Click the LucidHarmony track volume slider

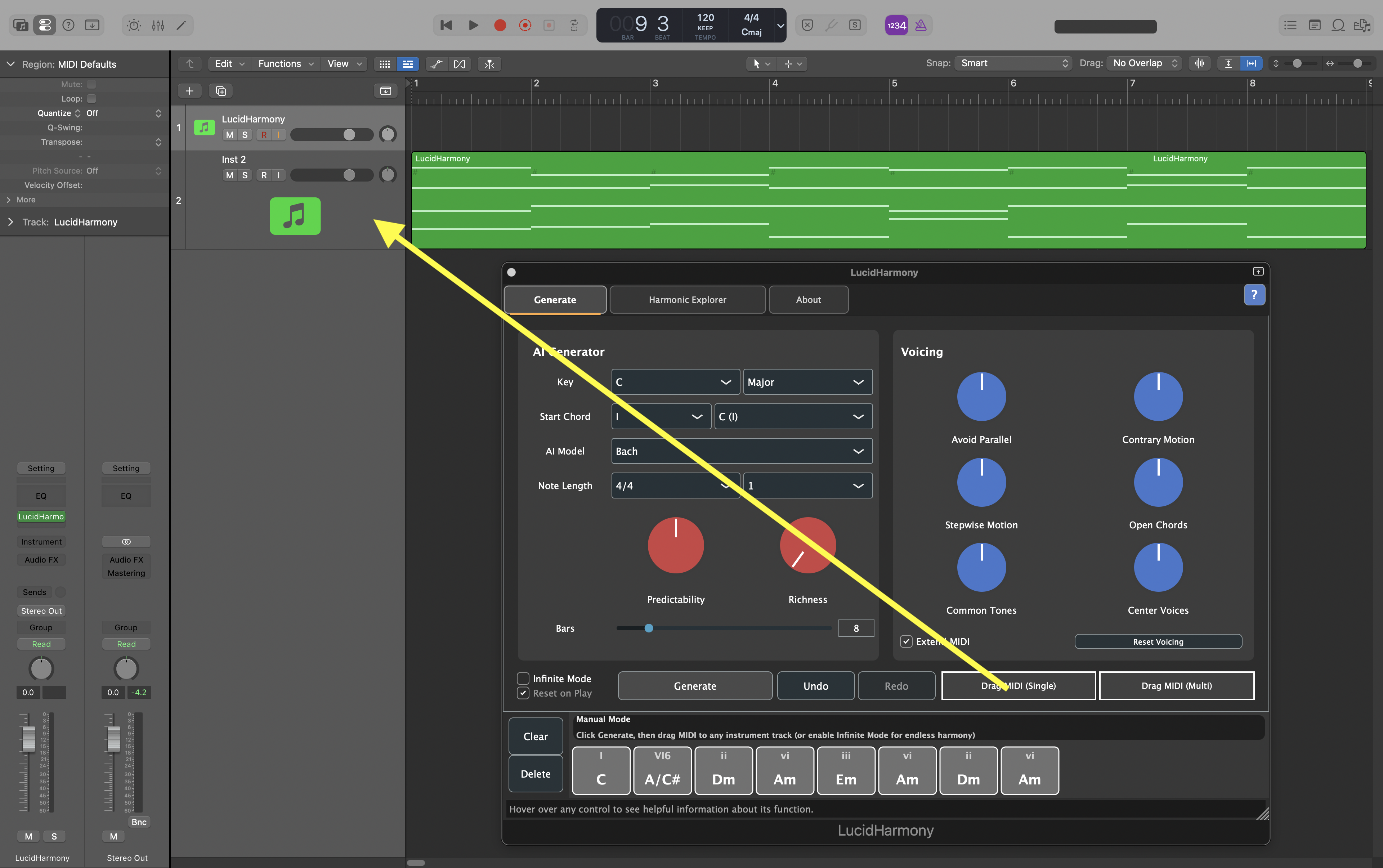tap(332, 135)
